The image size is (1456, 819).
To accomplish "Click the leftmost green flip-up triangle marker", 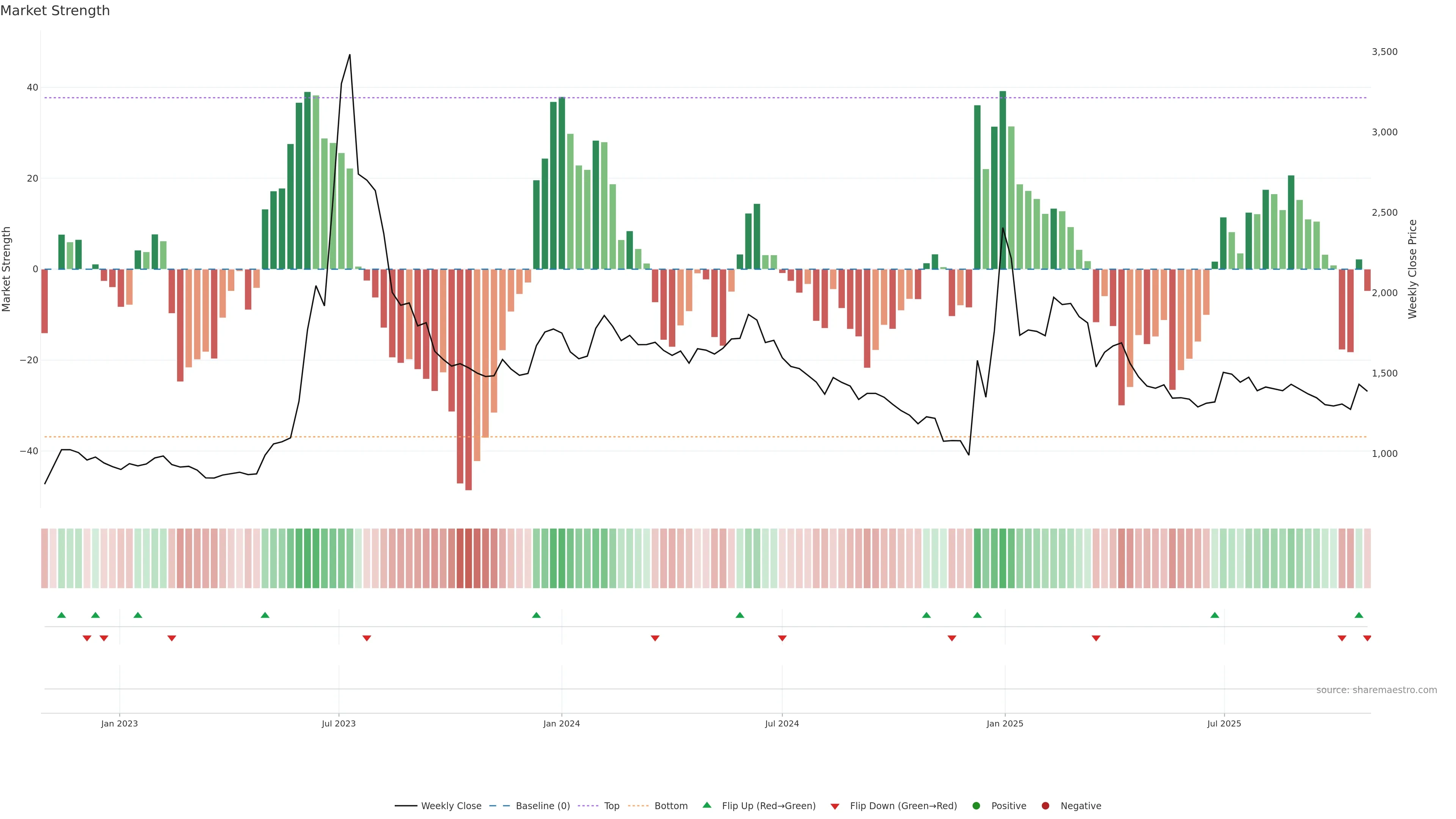I will [61, 615].
